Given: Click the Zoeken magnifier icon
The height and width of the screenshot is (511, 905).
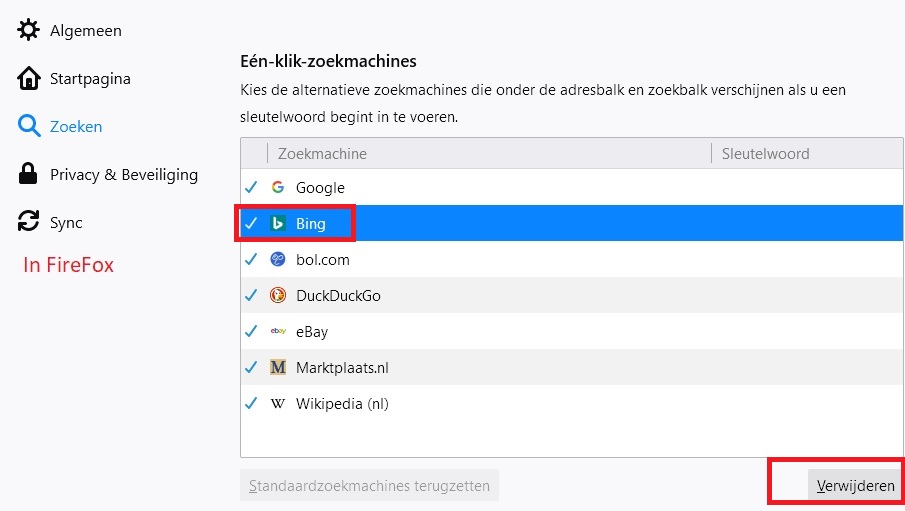Looking at the screenshot, I should coord(28,126).
